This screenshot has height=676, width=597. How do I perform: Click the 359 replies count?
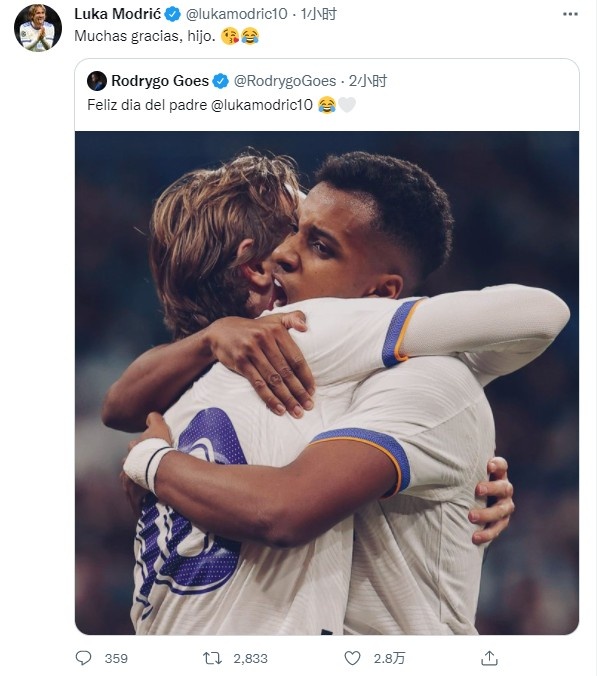pyautogui.click(x=116, y=658)
